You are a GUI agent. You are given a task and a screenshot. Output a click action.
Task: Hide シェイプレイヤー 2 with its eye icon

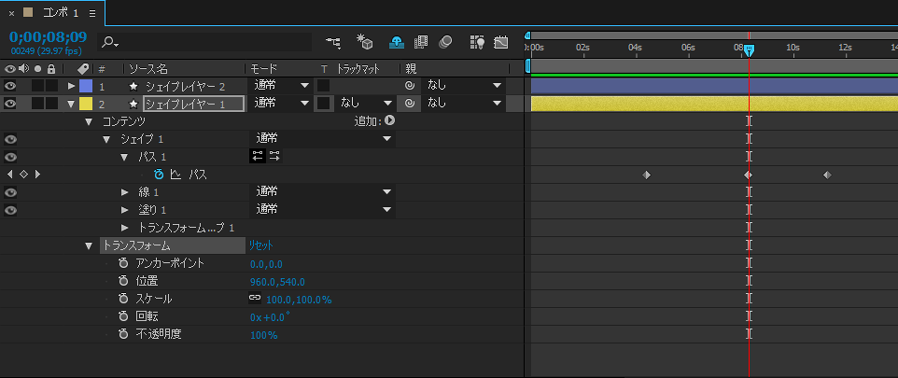pyautogui.click(x=10, y=86)
